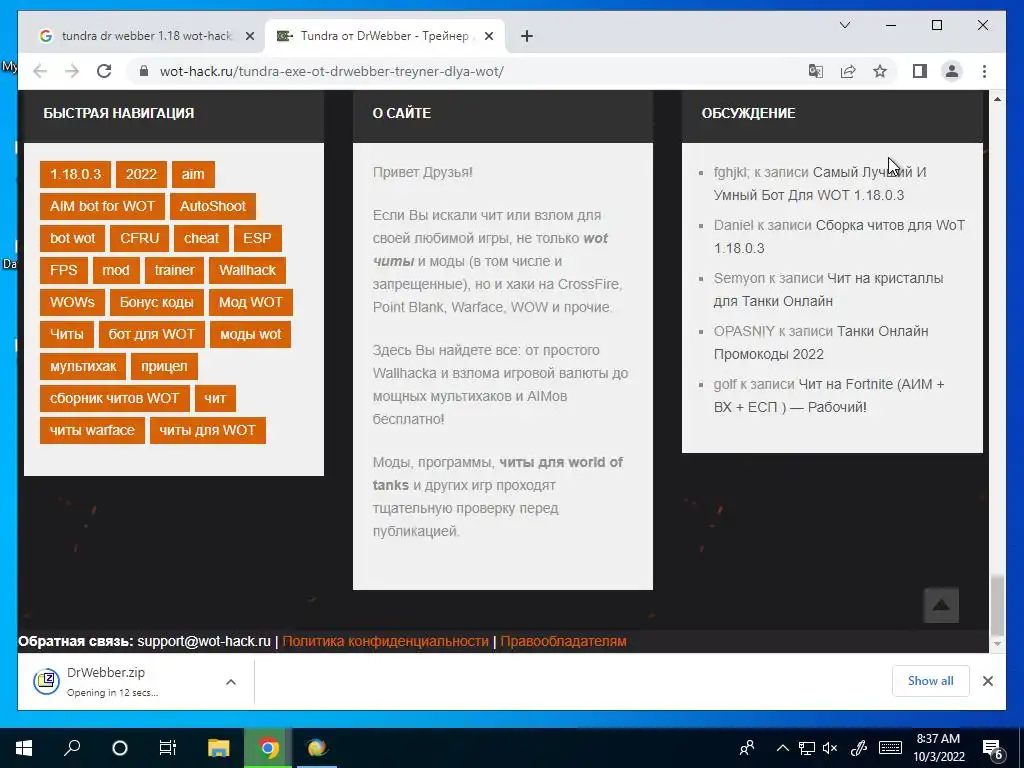Open the cheat tag
The image size is (1024, 768).
click(201, 238)
